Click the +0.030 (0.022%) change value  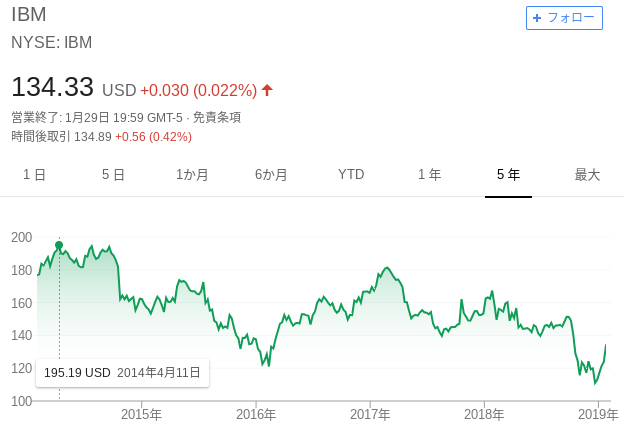pos(199,90)
